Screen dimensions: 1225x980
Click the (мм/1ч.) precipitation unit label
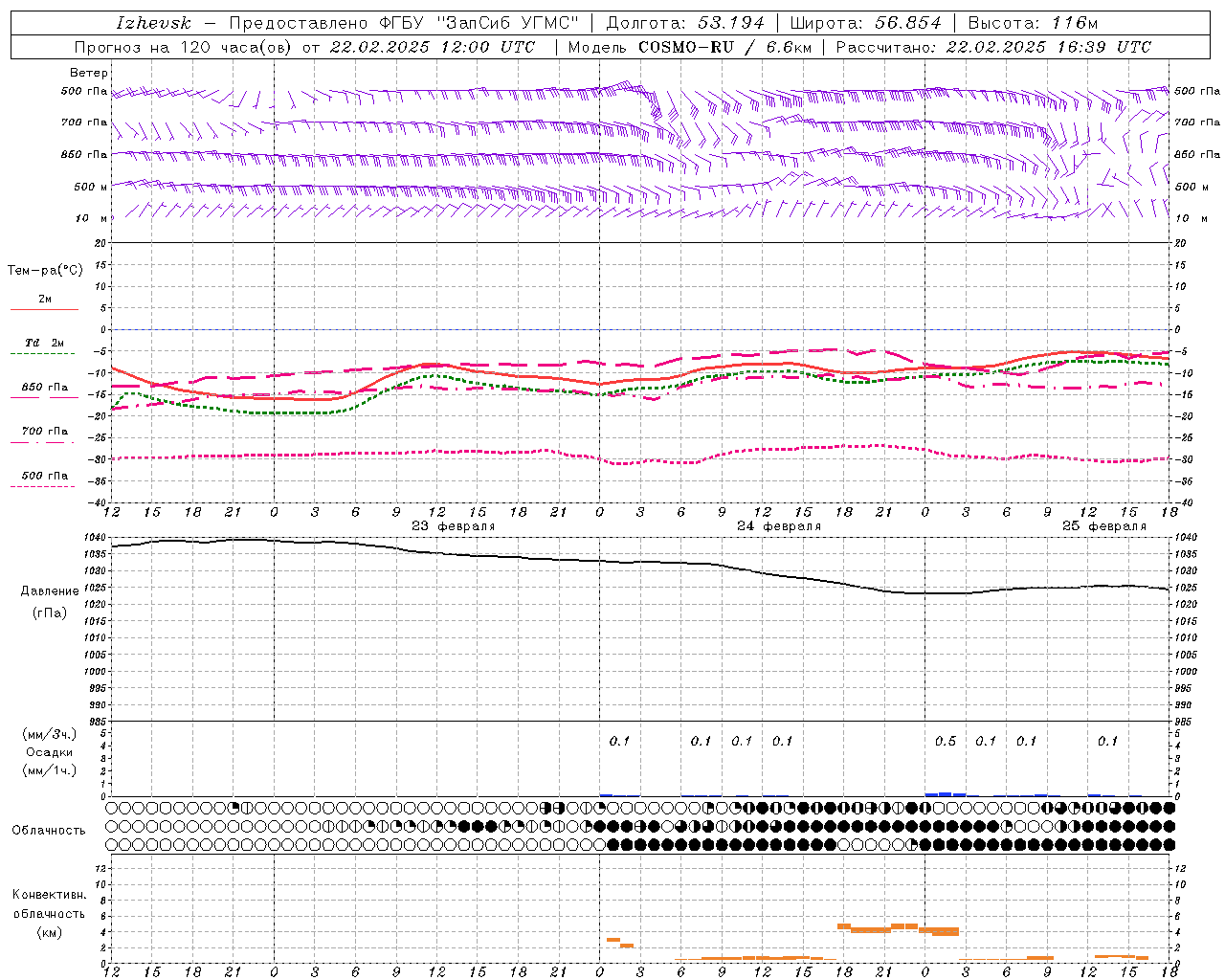(50, 770)
